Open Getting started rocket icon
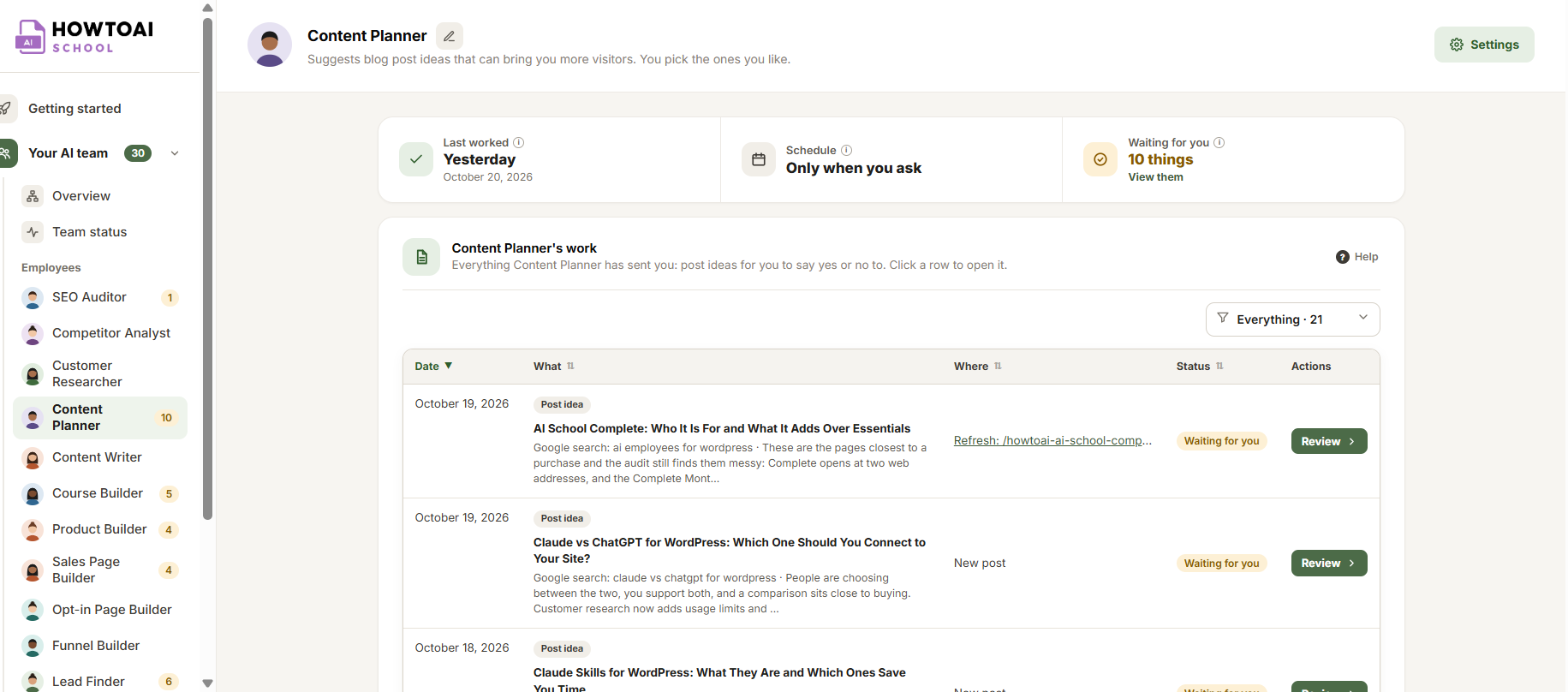The width and height of the screenshot is (1568, 692). pos(6,108)
